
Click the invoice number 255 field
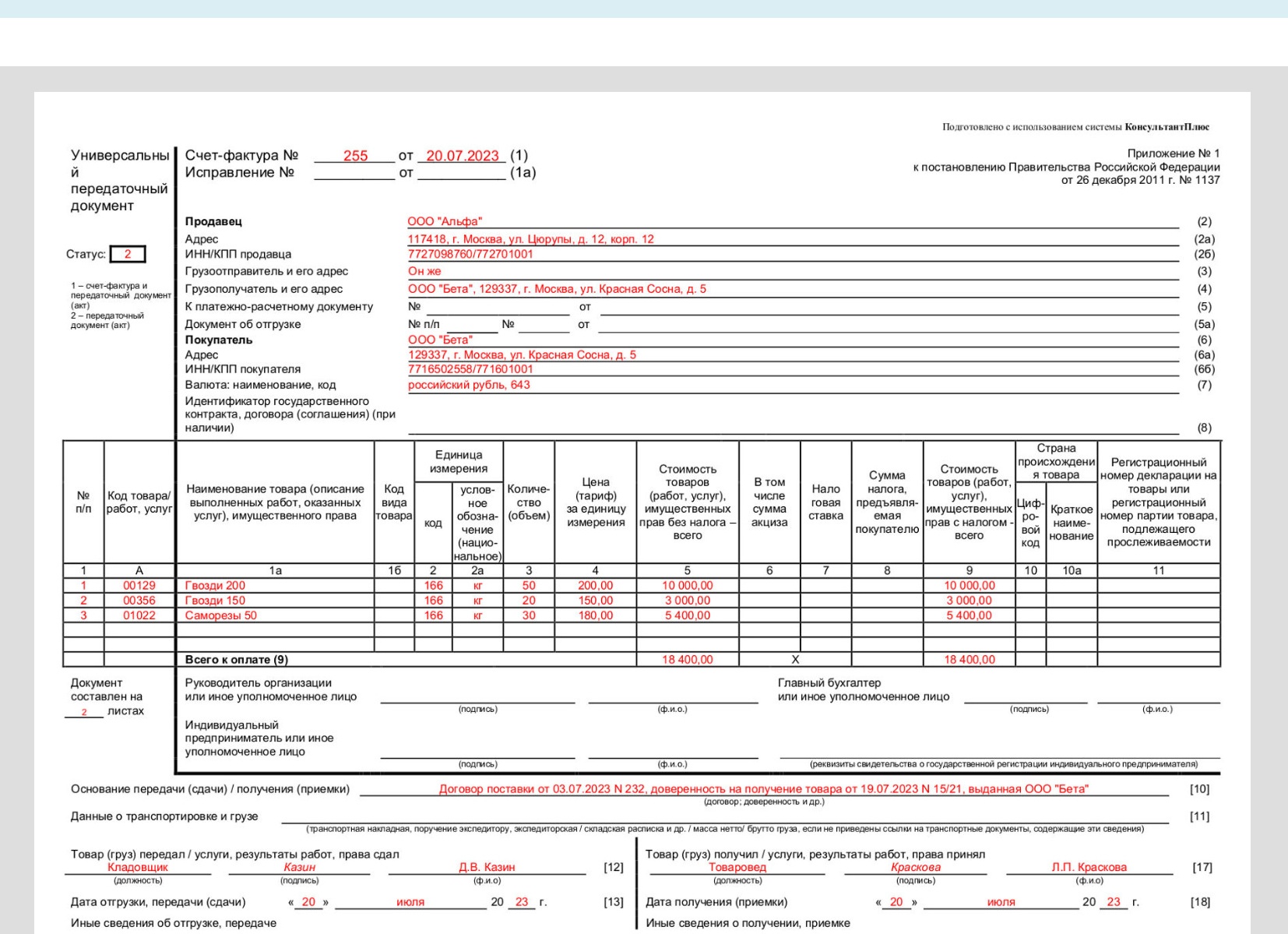pyautogui.click(x=355, y=156)
